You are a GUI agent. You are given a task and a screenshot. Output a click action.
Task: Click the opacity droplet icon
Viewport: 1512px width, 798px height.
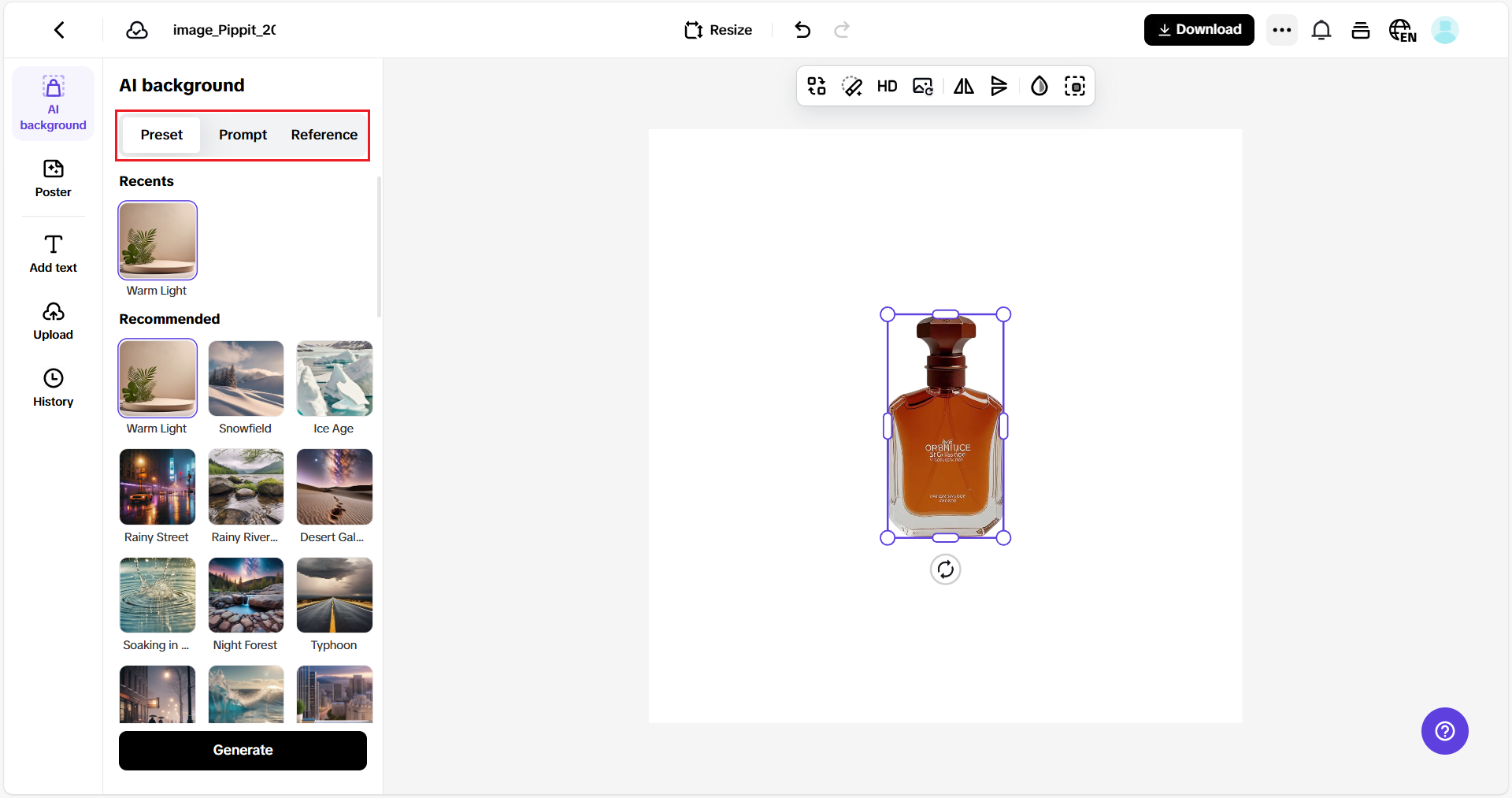click(x=1039, y=86)
